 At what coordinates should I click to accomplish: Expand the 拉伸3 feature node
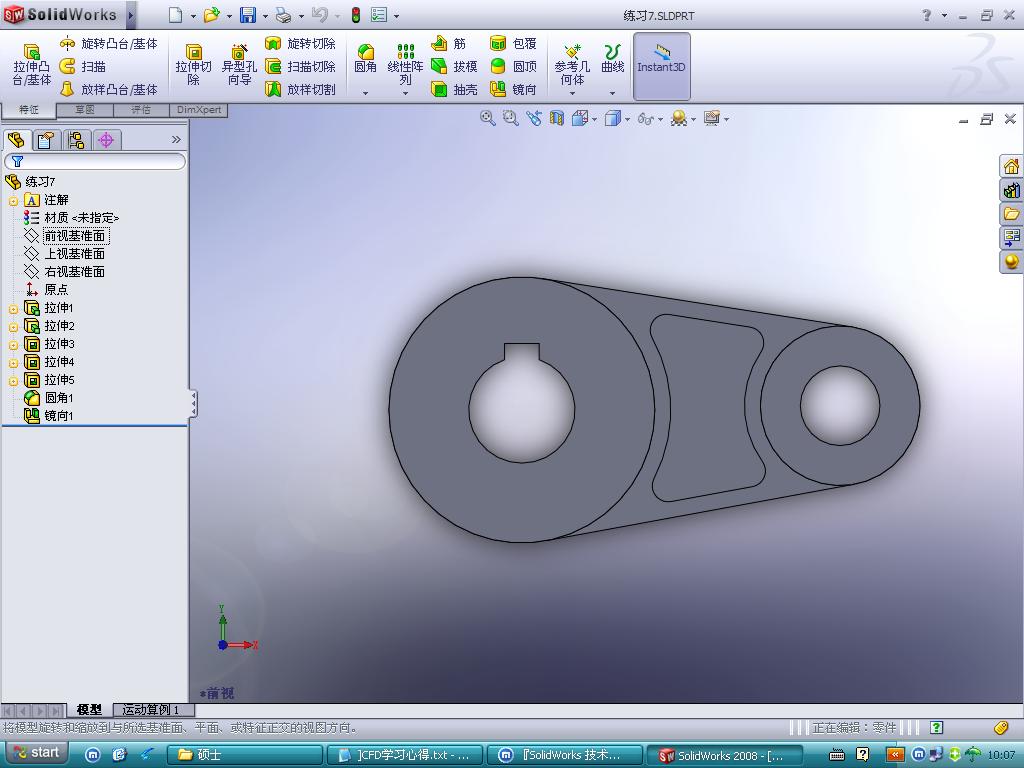13,344
